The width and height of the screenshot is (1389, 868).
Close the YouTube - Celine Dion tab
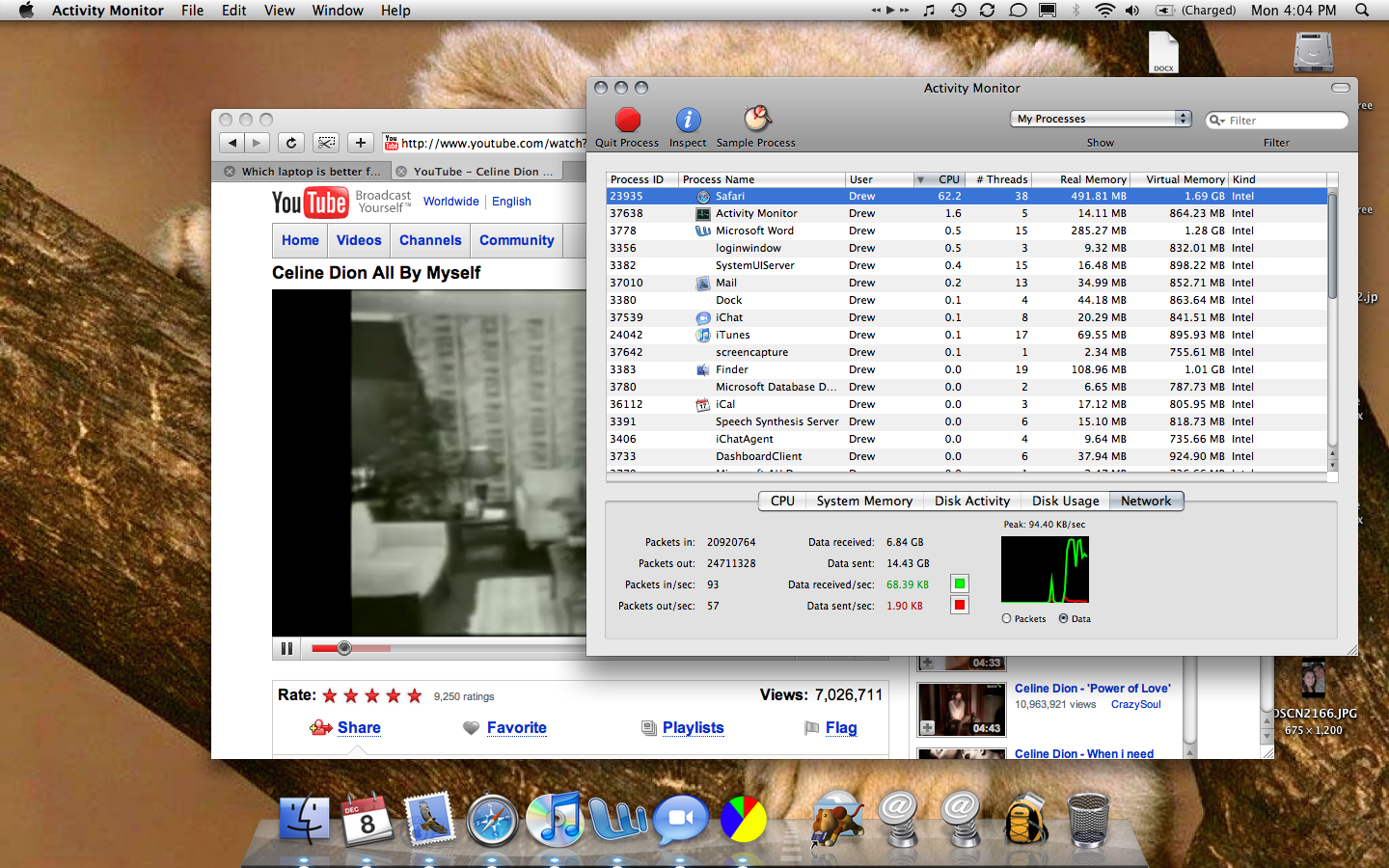401,172
